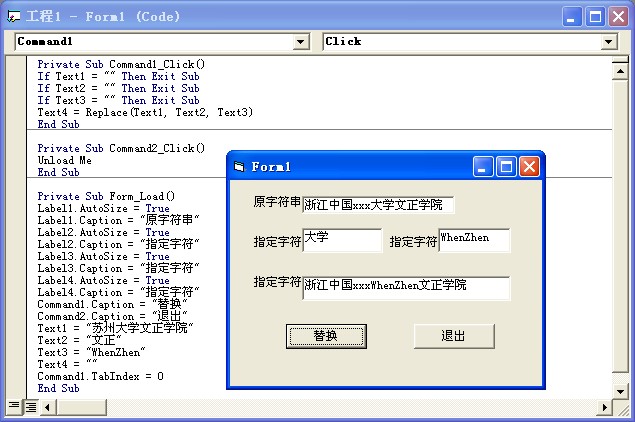Click the line 'Command1.Caption = "替换"'
The height and width of the screenshot is (422, 635).
[112, 304]
